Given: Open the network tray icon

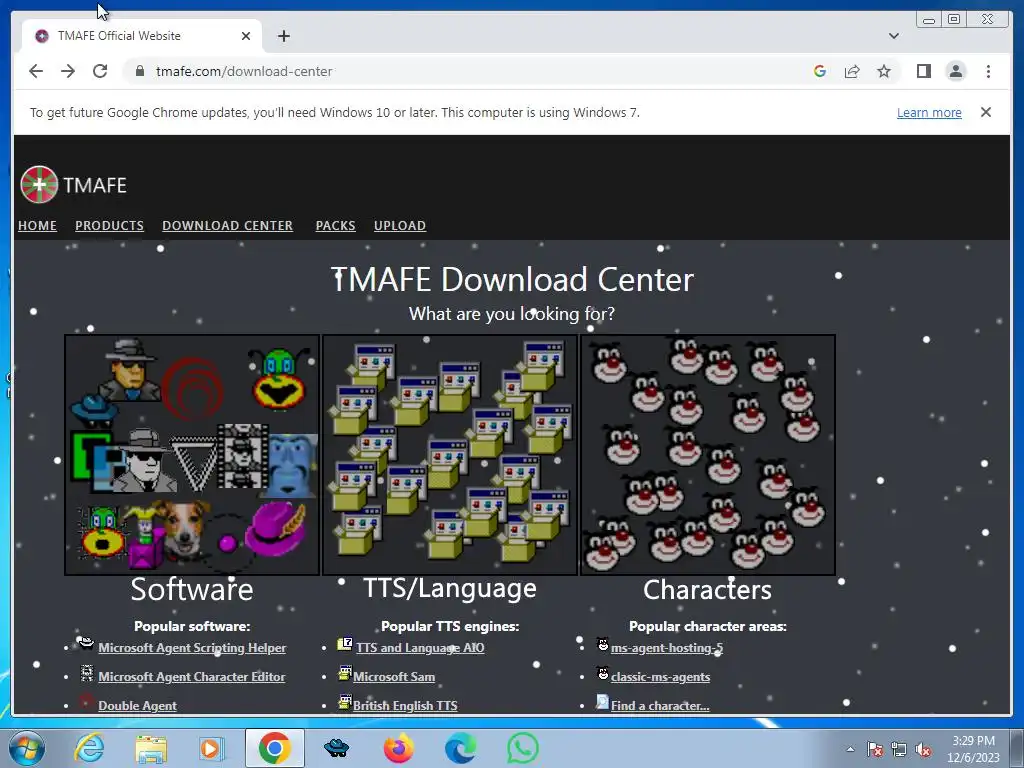Looking at the screenshot, I should (x=899, y=750).
